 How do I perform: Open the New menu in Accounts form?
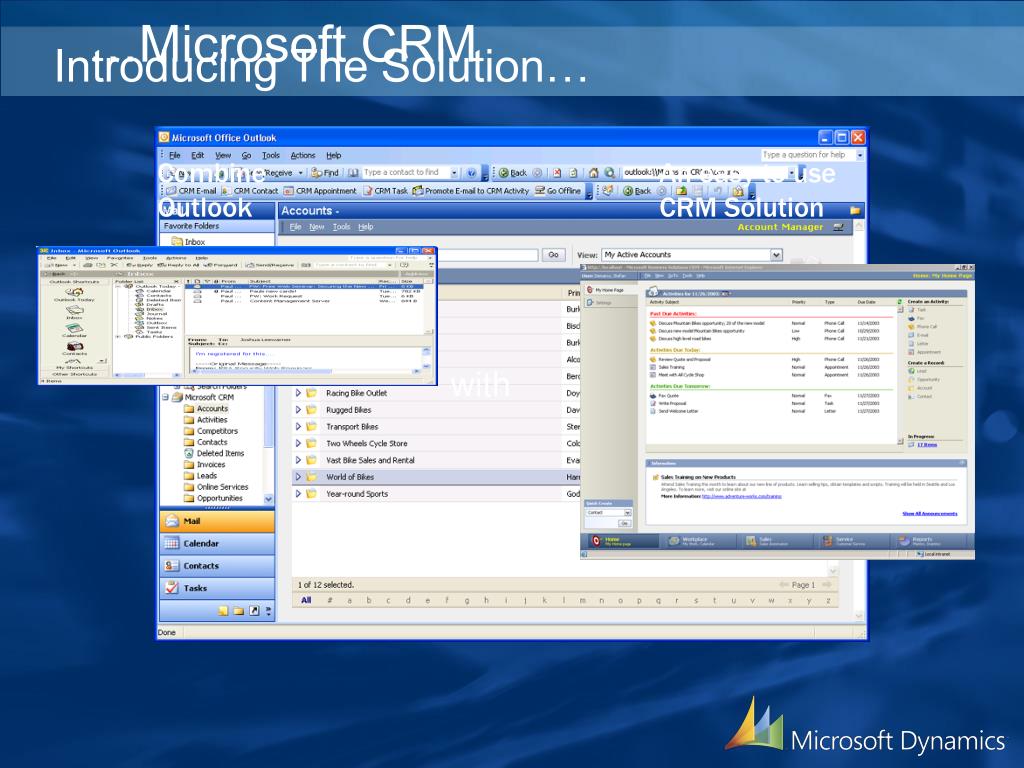tap(317, 227)
